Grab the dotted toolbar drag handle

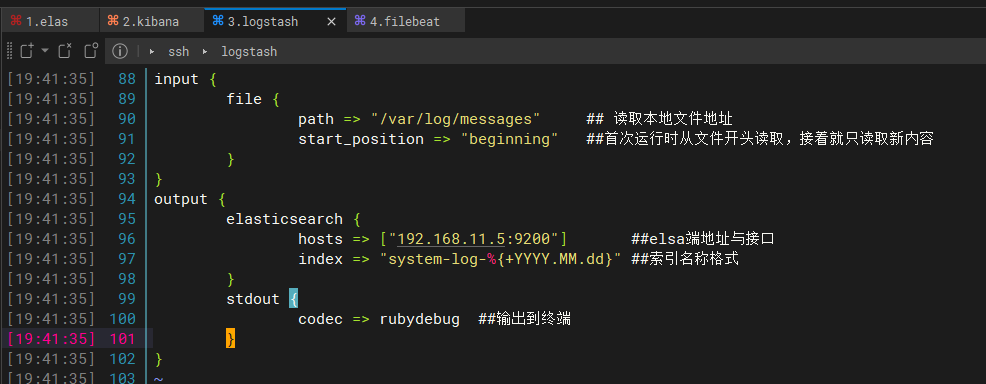click(9, 51)
